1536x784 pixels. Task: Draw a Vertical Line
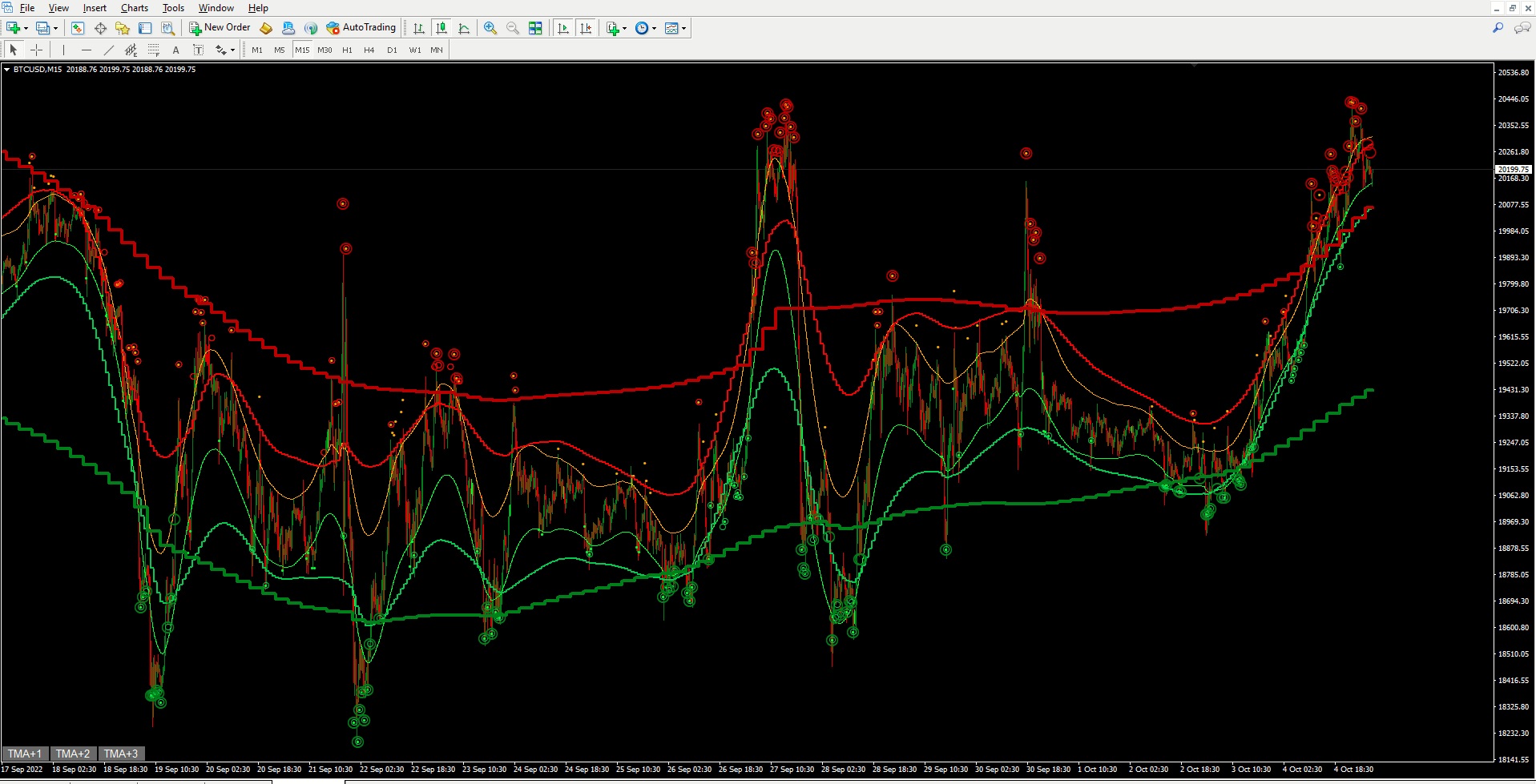(63, 50)
